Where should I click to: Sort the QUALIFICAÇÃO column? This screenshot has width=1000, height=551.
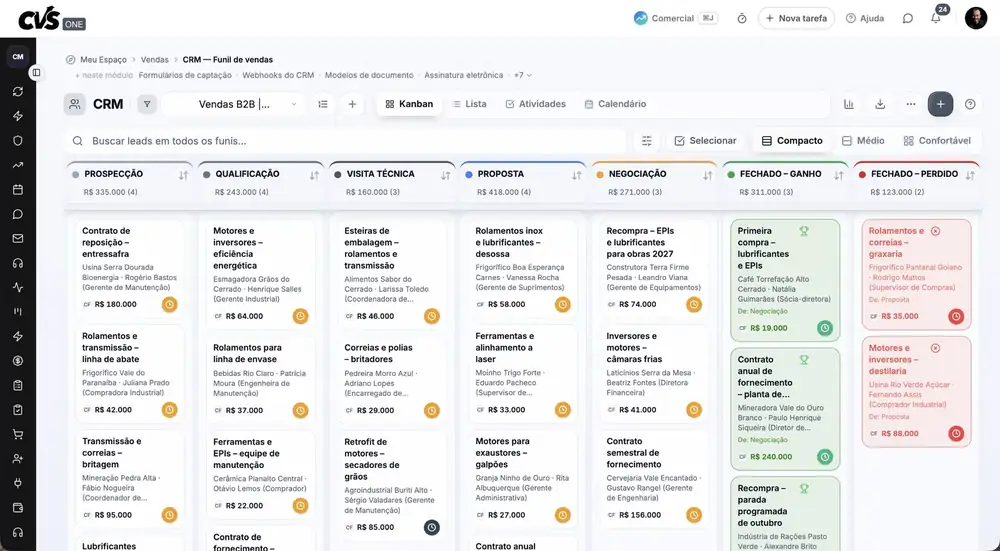coord(314,175)
